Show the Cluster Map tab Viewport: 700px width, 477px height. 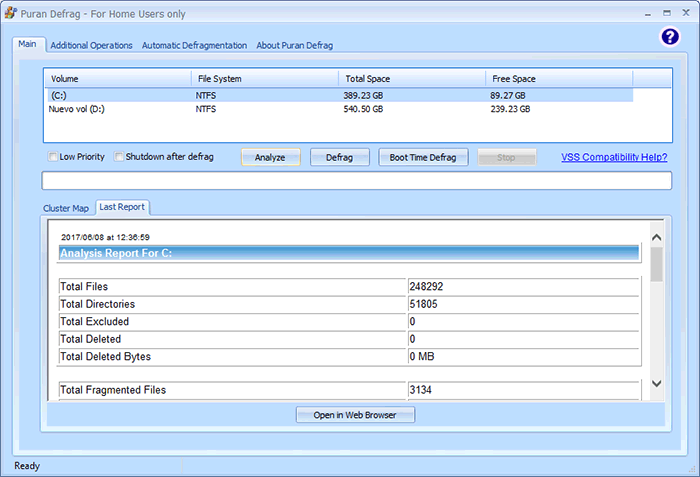tap(66, 208)
